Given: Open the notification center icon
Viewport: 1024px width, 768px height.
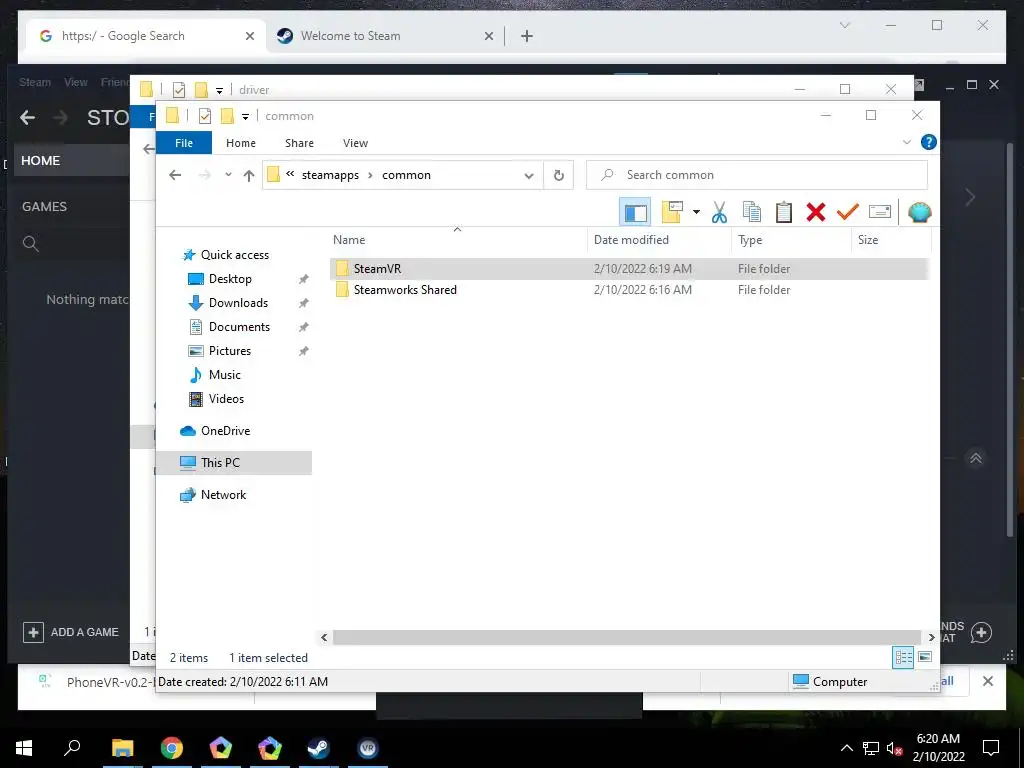Looking at the screenshot, I should (991, 748).
